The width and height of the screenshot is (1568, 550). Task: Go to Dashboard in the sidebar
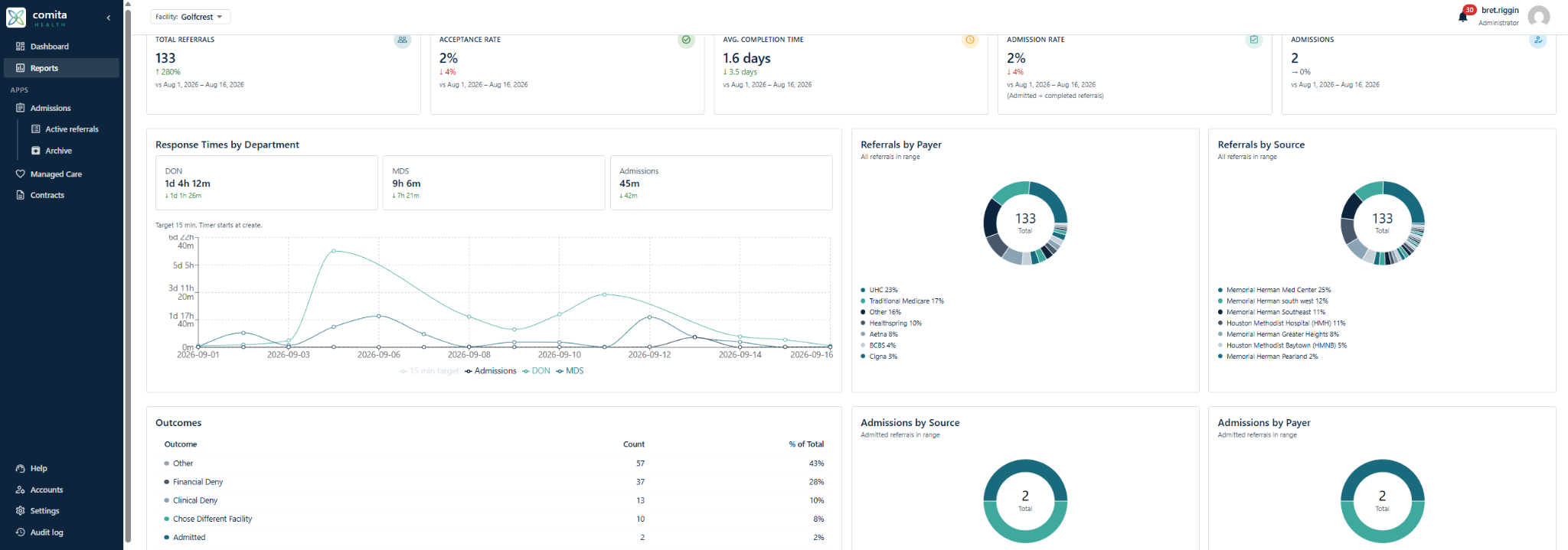tap(61, 47)
